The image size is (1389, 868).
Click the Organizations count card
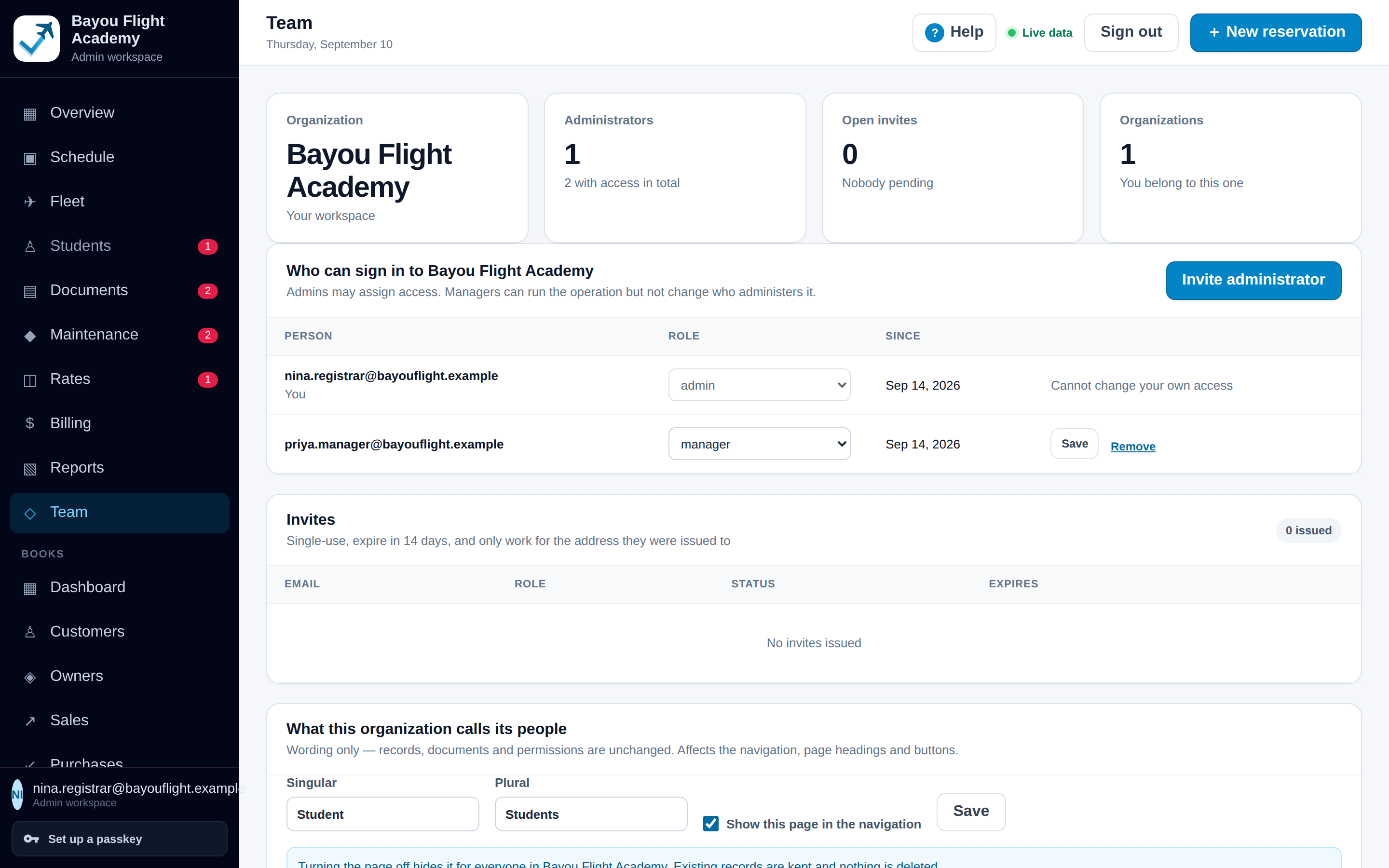tap(1231, 168)
